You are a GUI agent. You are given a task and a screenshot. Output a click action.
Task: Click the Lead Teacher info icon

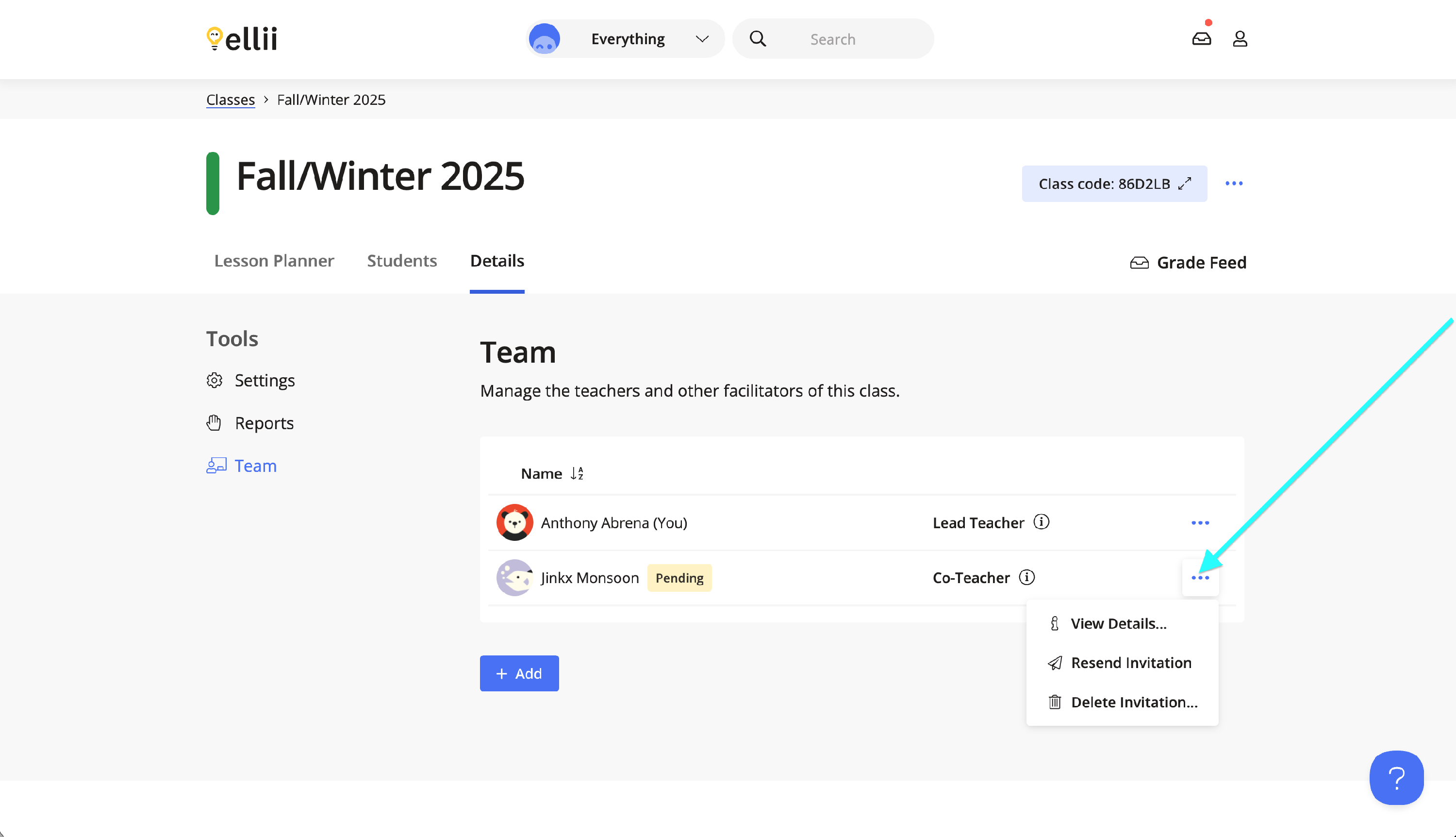1041,522
